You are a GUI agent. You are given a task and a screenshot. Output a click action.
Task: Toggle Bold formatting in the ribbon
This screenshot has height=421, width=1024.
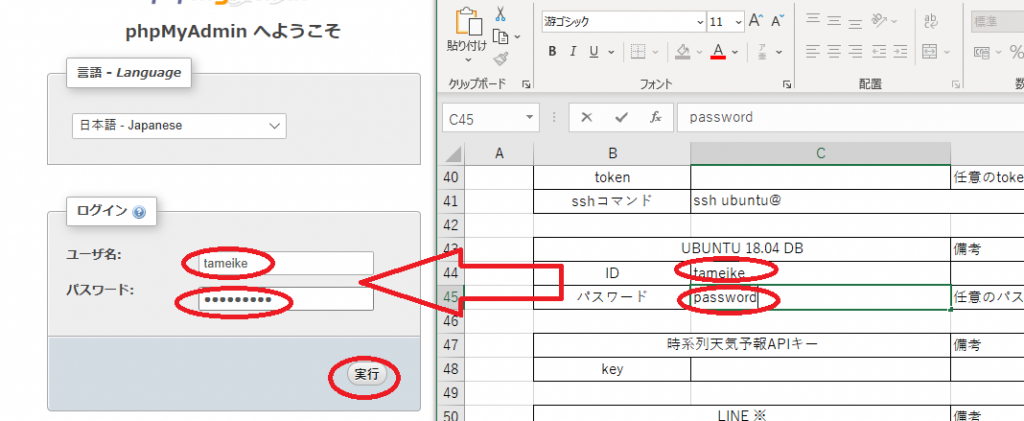551,52
